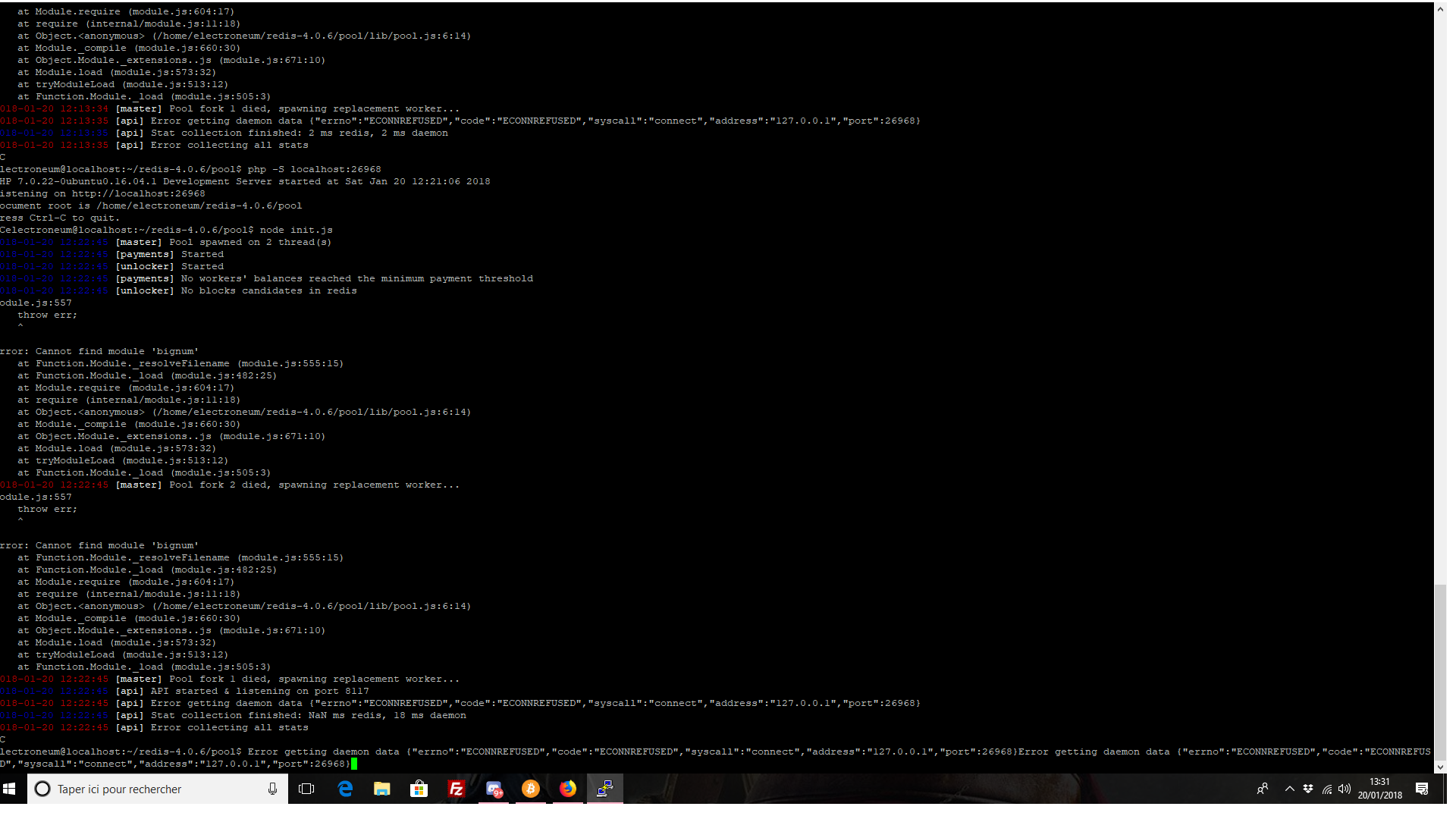The image size is (1456, 819).
Task: Open File Explorer from the taskbar
Action: pyautogui.click(x=381, y=789)
